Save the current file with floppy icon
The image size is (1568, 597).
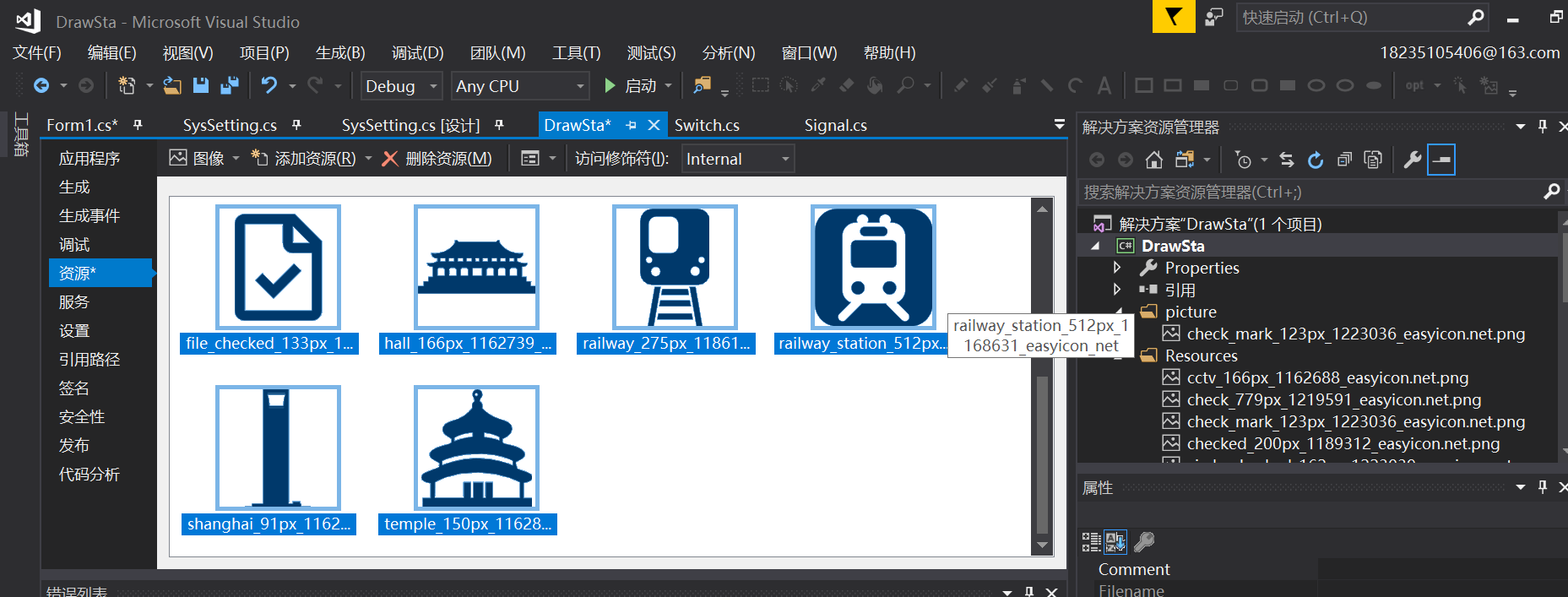click(201, 85)
